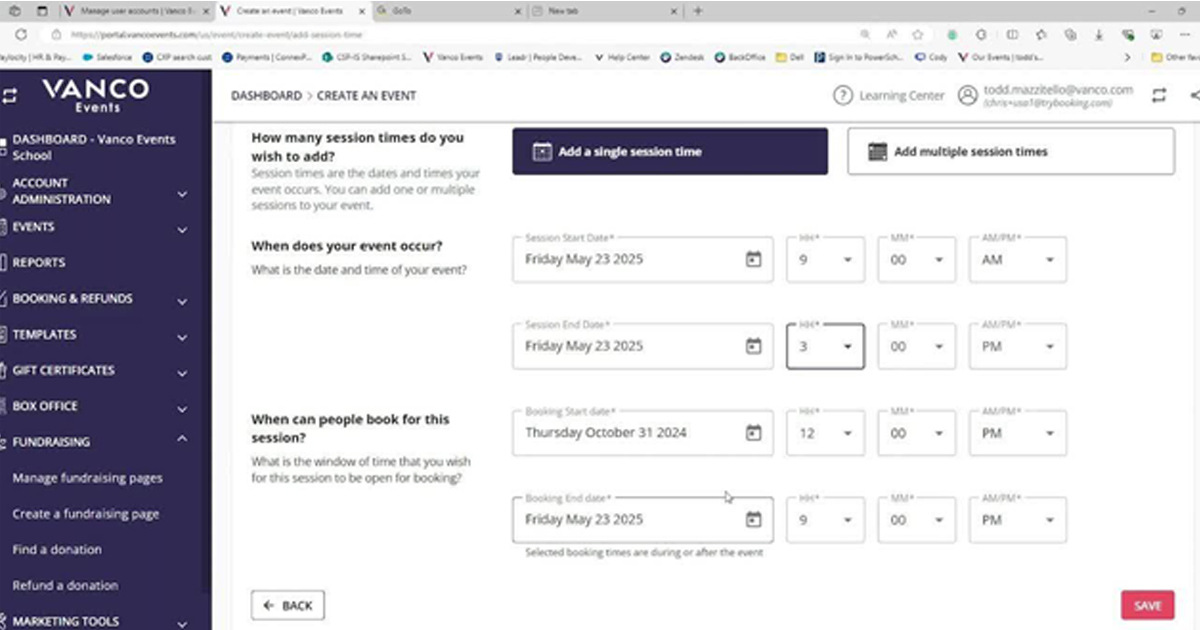The height and width of the screenshot is (630, 1200).
Task: Open the session start AM/PM dropdown
Action: 1017,260
